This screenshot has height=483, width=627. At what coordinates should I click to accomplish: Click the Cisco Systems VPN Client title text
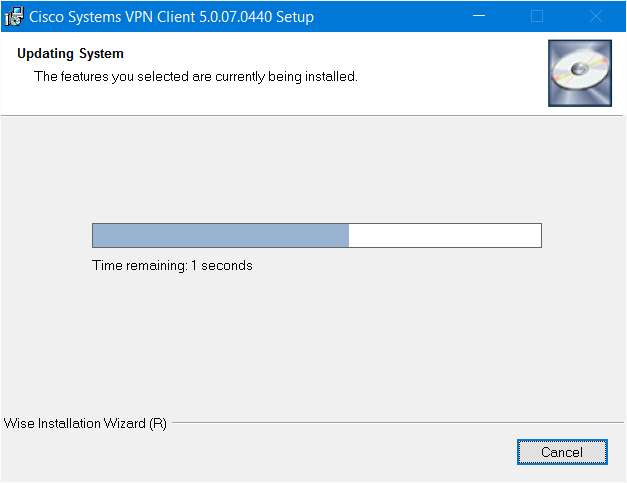point(172,17)
